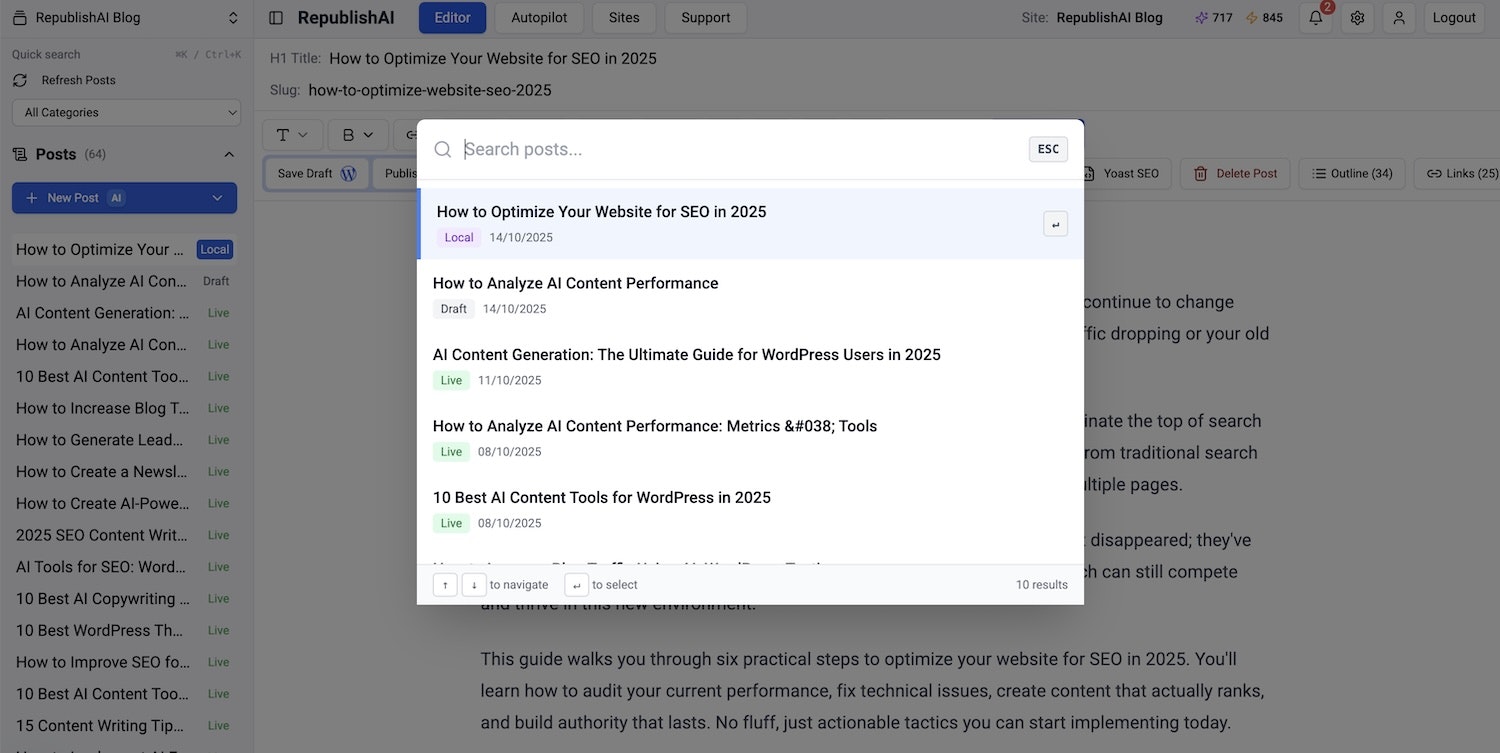The image size is (1500, 753).
Task: Open the user profile icon
Action: (x=1399, y=18)
